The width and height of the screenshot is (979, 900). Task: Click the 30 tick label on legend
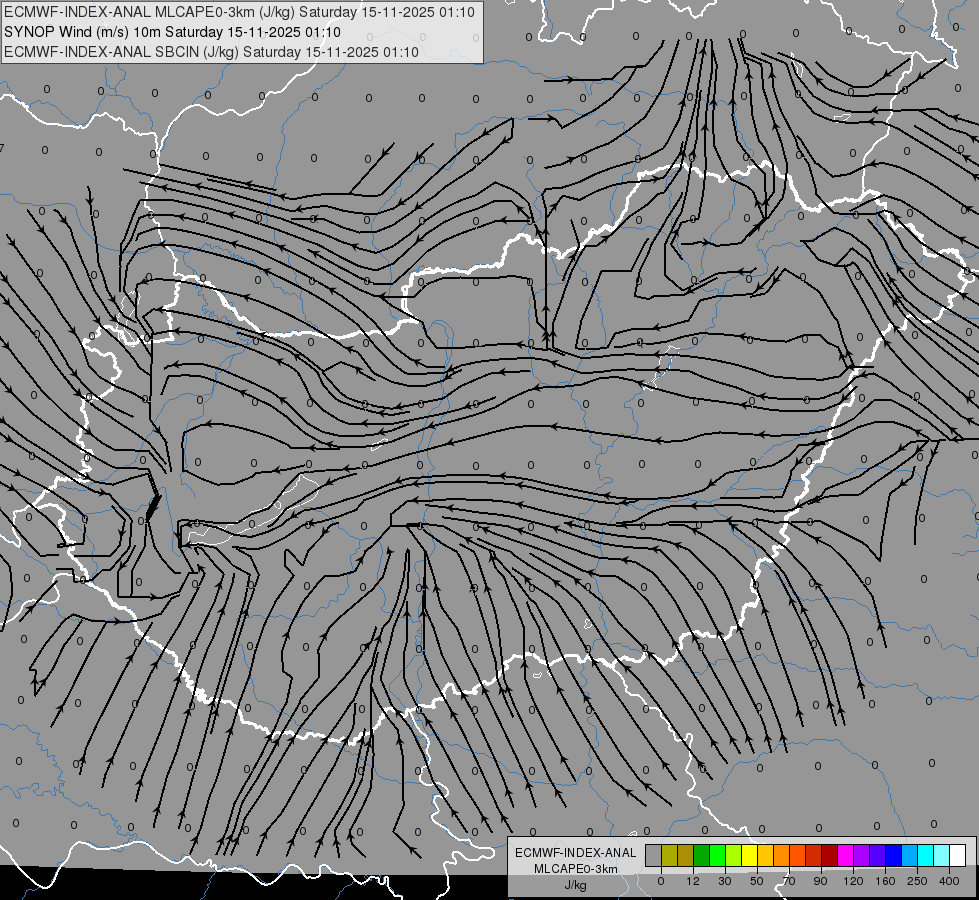[724, 881]
